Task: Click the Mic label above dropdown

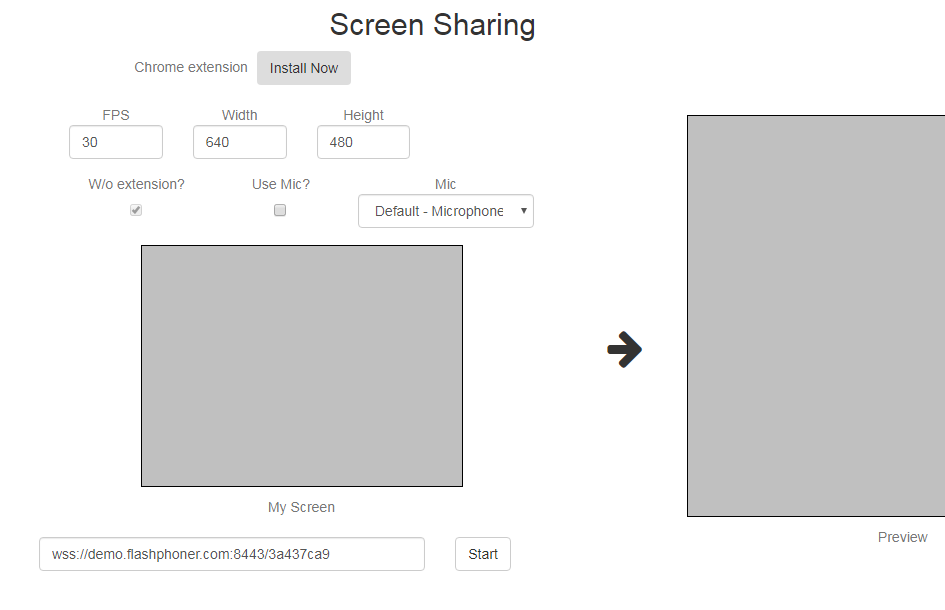Action: coord(445,184)
